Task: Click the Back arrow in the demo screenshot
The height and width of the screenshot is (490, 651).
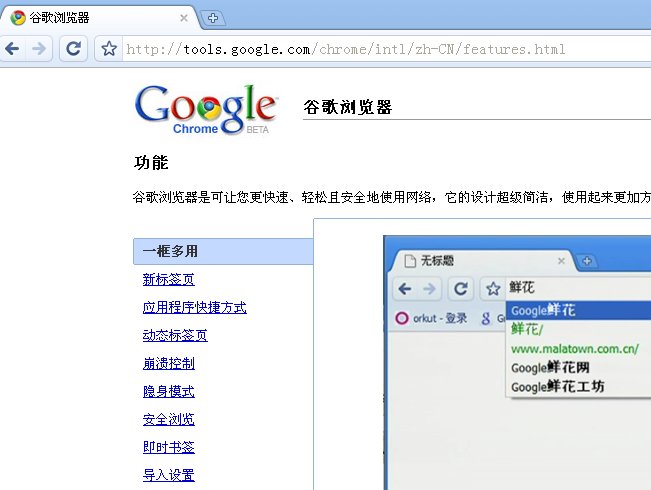Action: click(405, 288)
